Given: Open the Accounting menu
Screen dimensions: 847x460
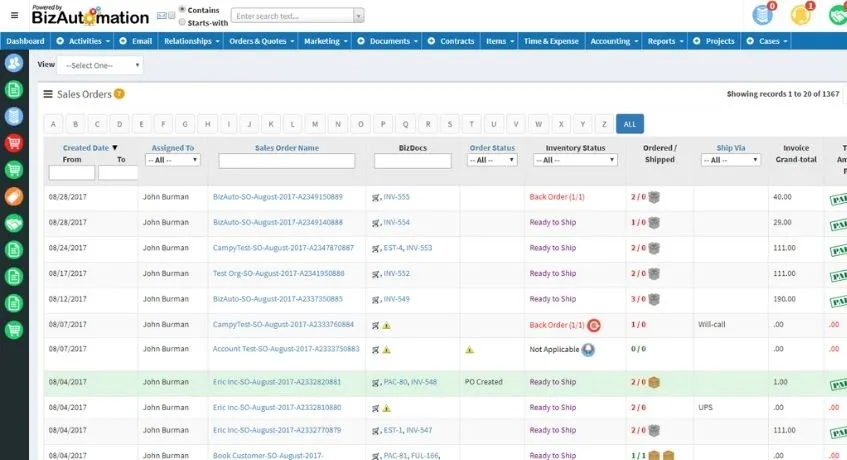Looking at the screenshot, I should 614,41.
